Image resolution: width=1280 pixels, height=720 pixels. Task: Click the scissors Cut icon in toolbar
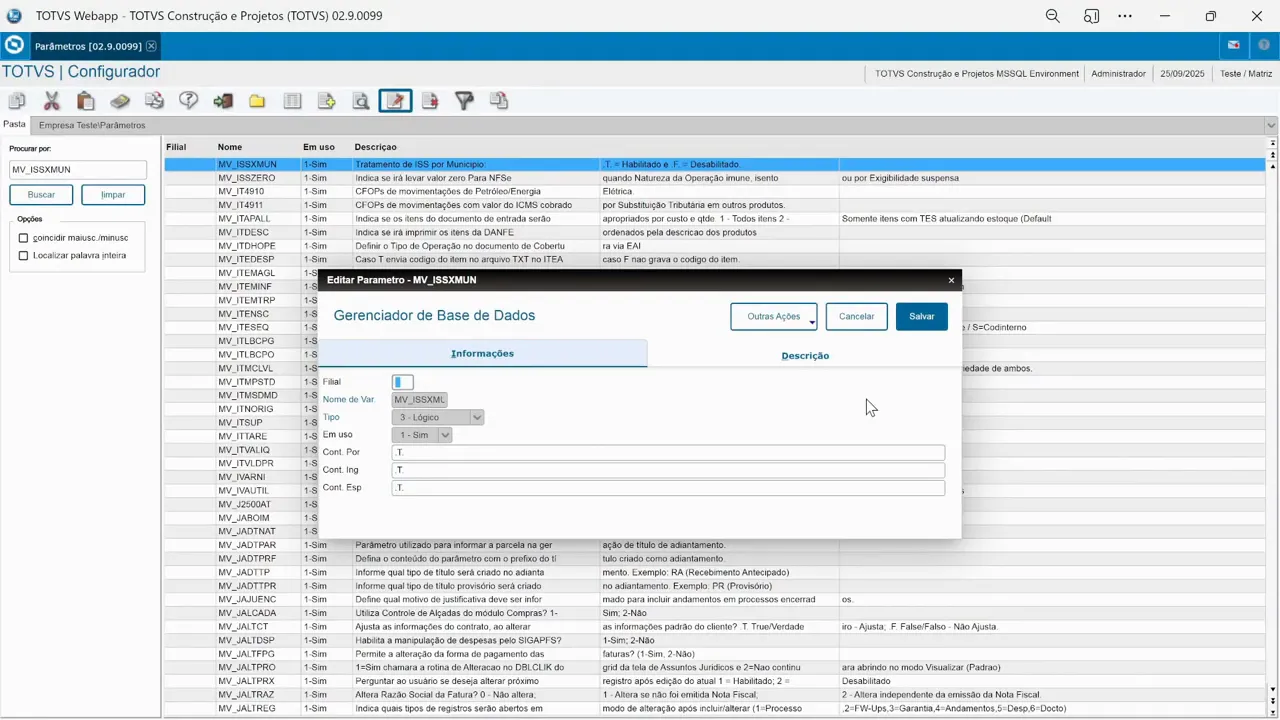pyautogui.click(x=51, y=101)
